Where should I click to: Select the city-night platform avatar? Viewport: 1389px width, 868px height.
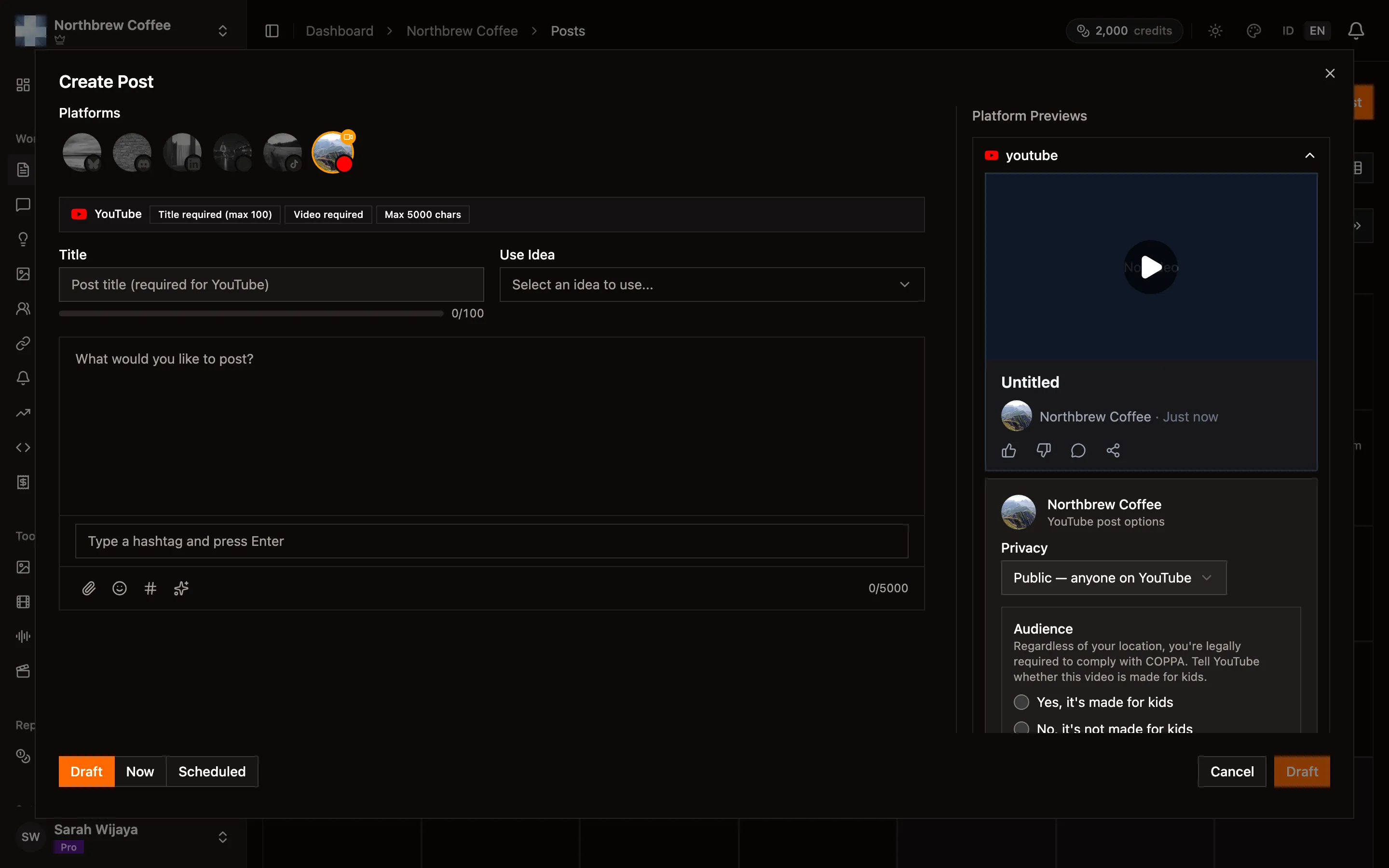232,152
